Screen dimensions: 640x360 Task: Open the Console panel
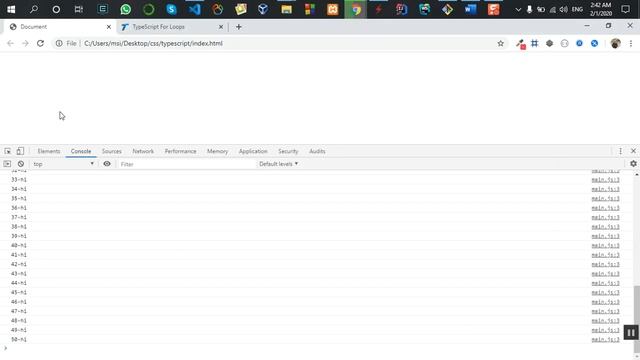81,151
